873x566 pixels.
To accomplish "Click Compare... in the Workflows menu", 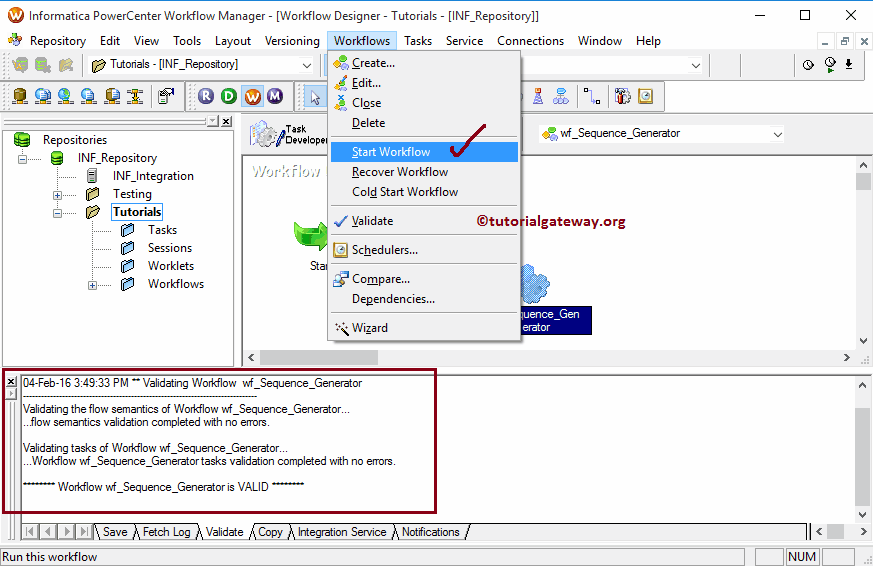I will click(424, 279).
